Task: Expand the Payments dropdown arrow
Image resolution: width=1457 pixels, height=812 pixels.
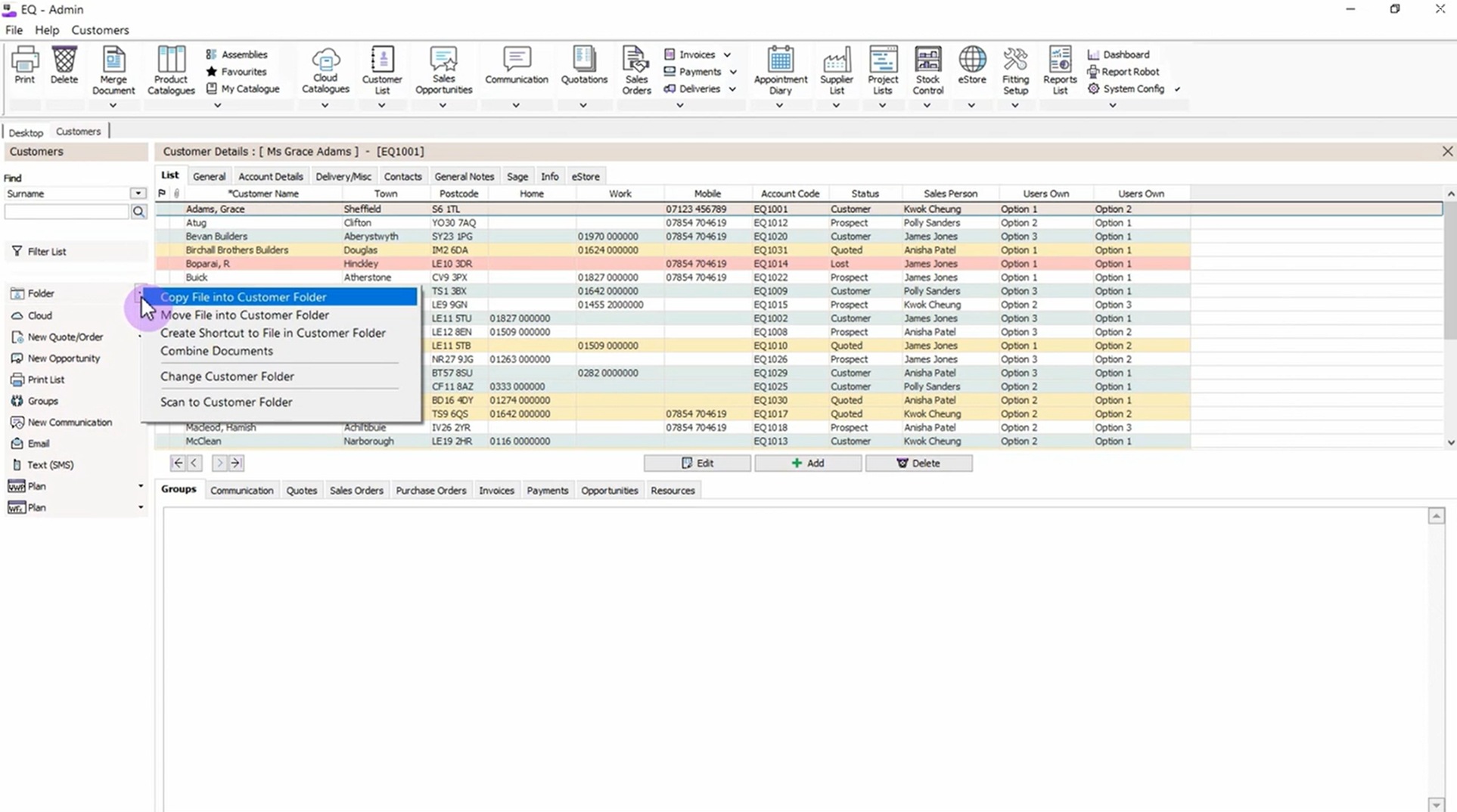Action: (x=732, y=72)
